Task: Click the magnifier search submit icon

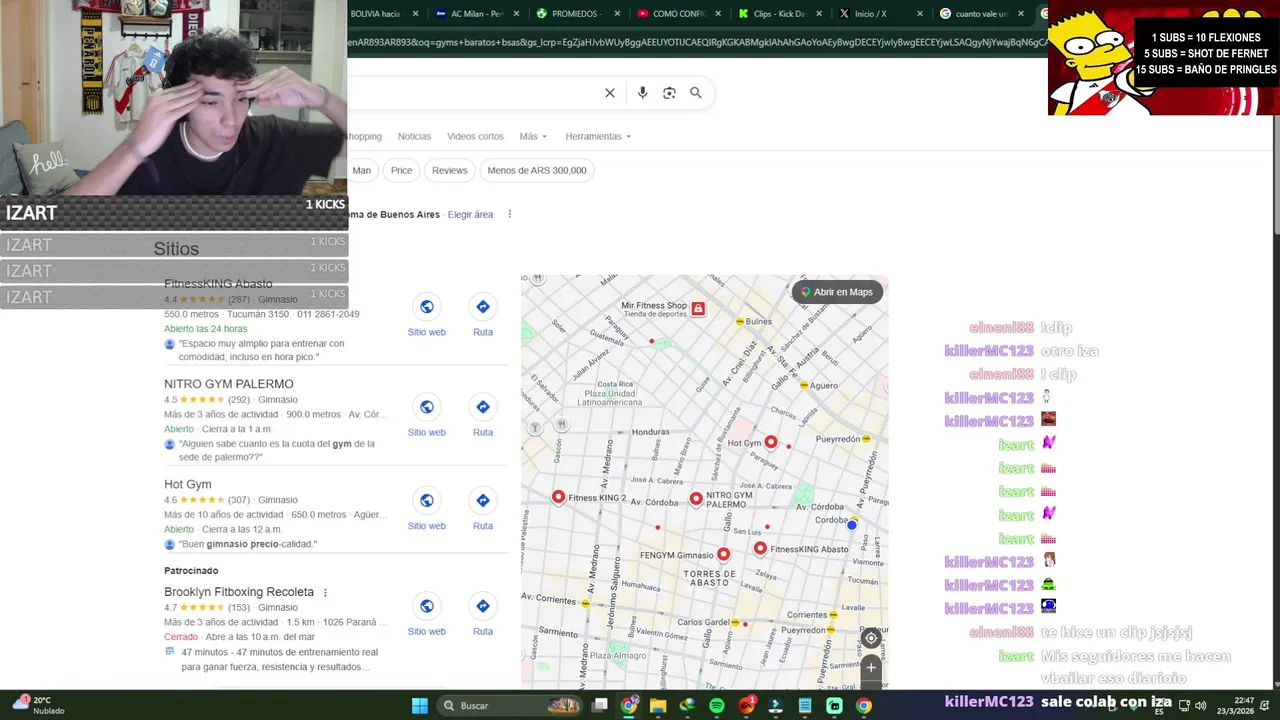Action: [696, 93]
